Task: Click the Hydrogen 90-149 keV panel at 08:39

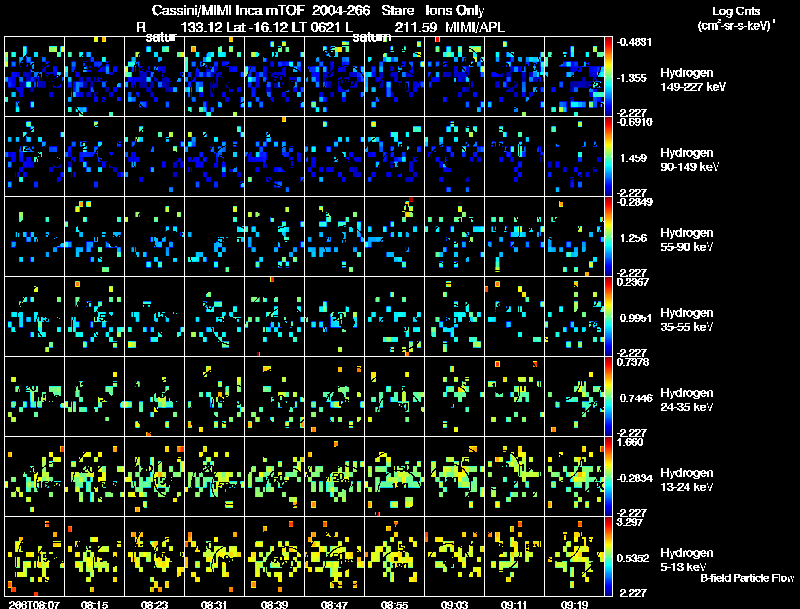Action: (x=274, y=157)
